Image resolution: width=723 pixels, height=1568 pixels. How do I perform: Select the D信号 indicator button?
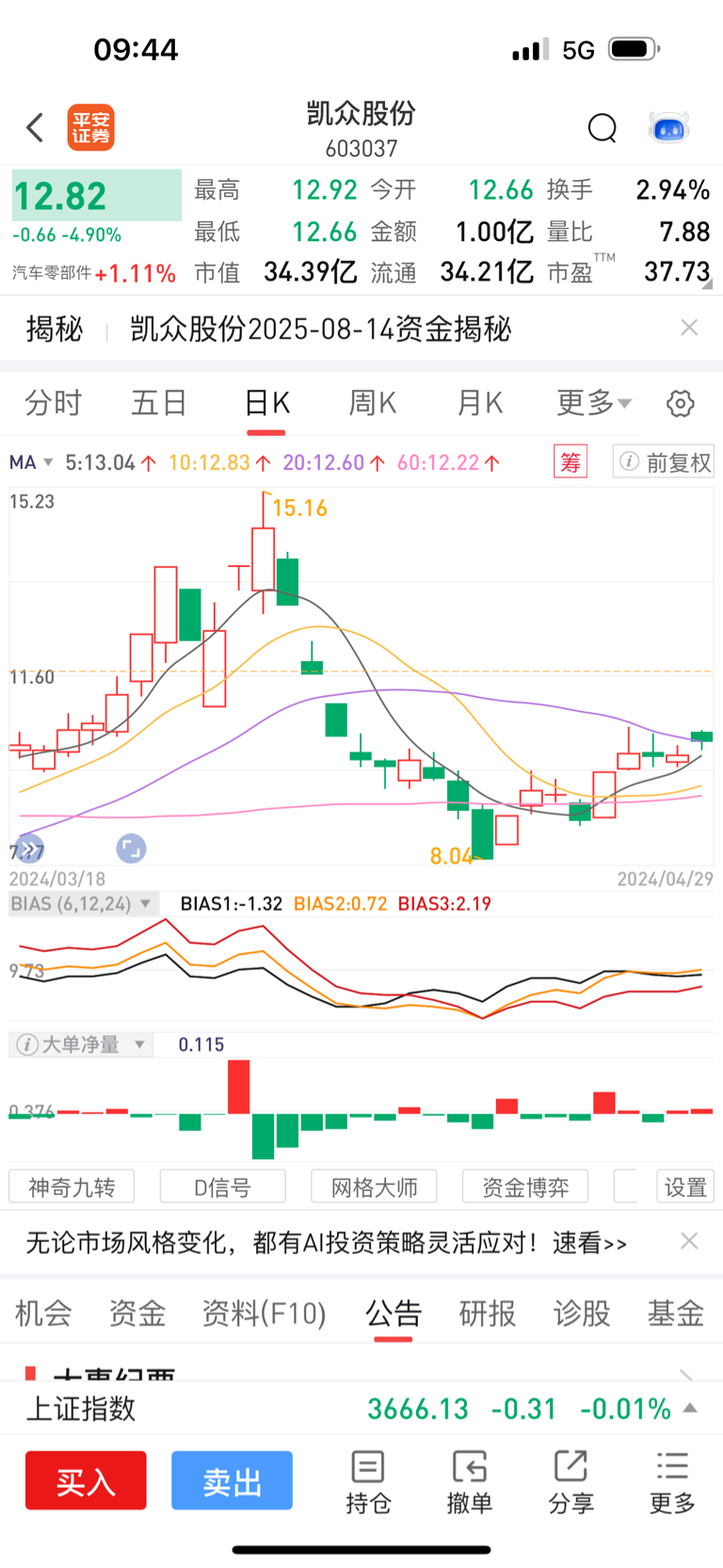coord(223,1187)
